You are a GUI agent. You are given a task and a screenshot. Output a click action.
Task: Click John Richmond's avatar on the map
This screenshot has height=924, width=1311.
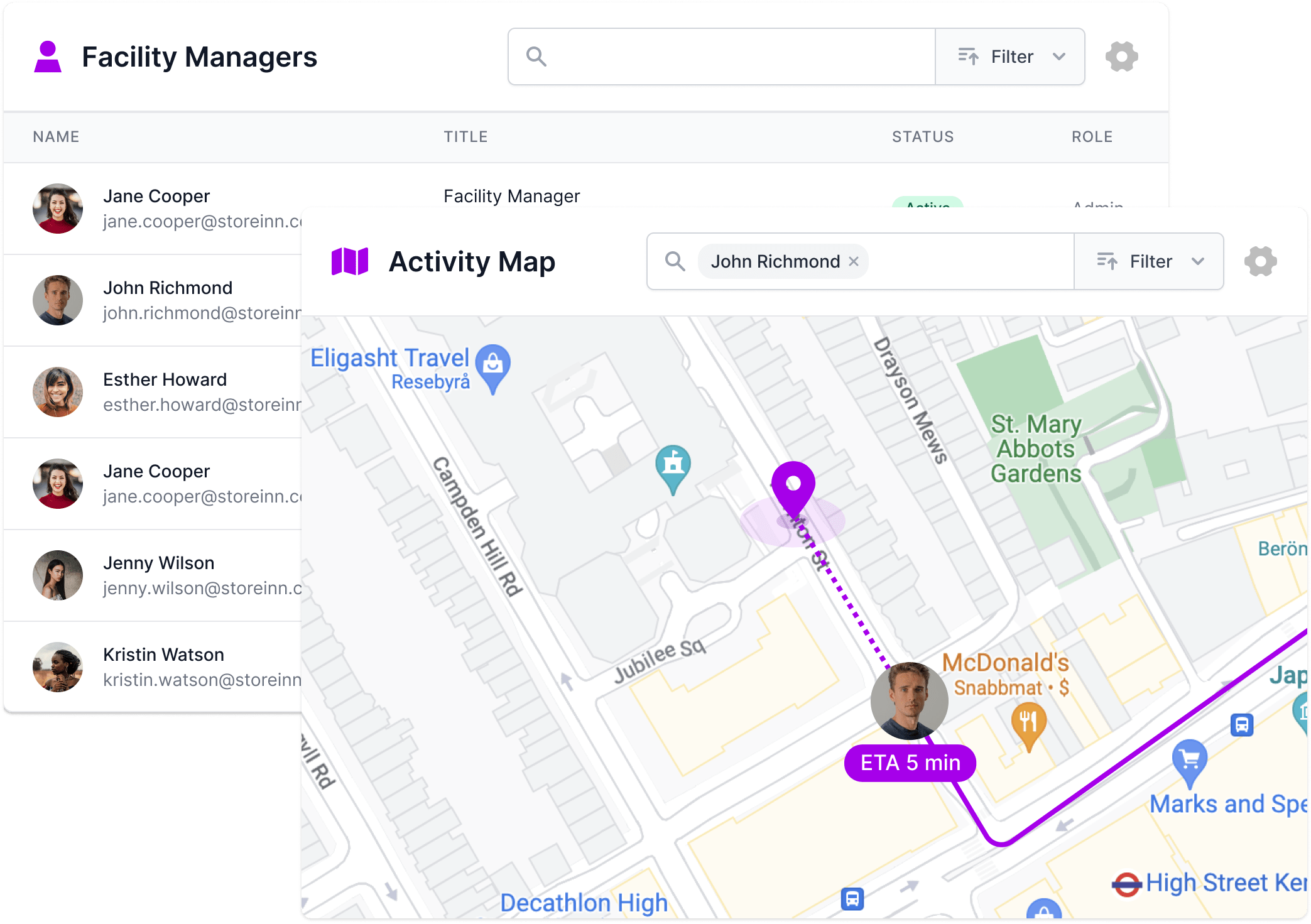pos(909,700)
